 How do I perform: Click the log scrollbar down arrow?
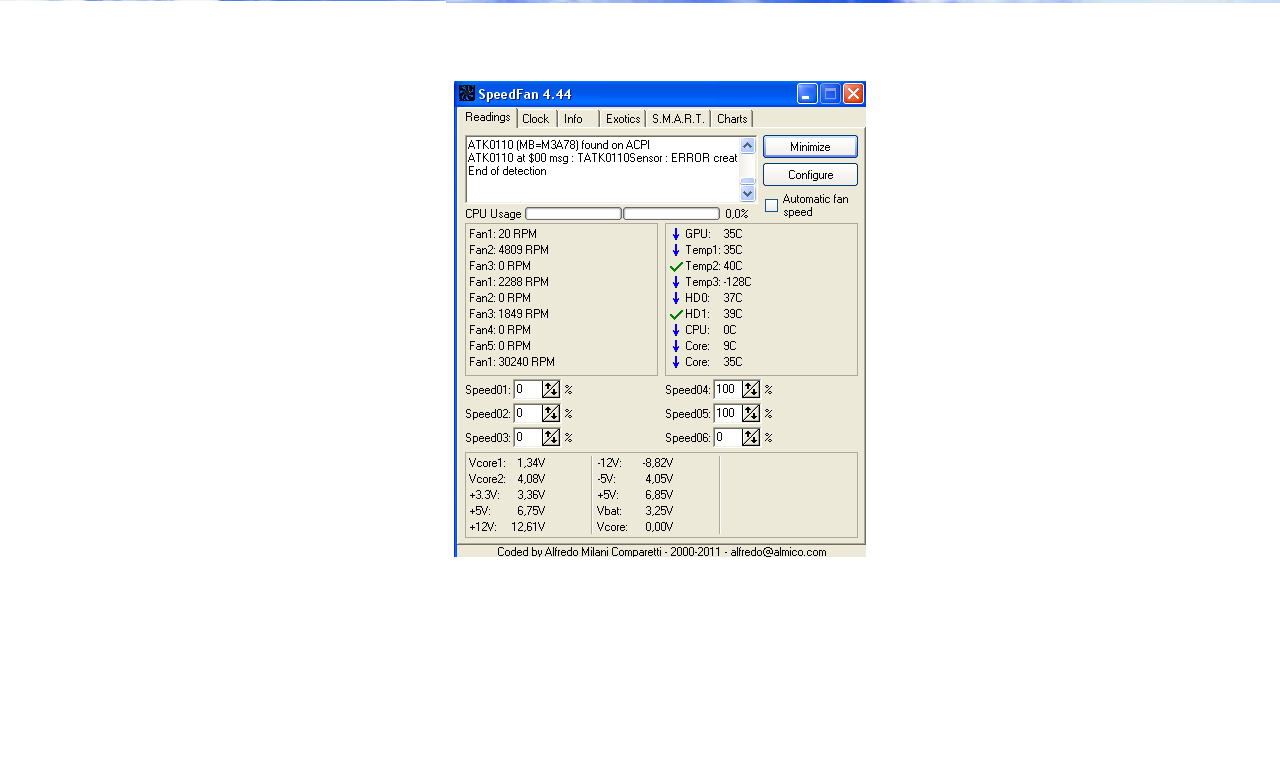[748, 193]
